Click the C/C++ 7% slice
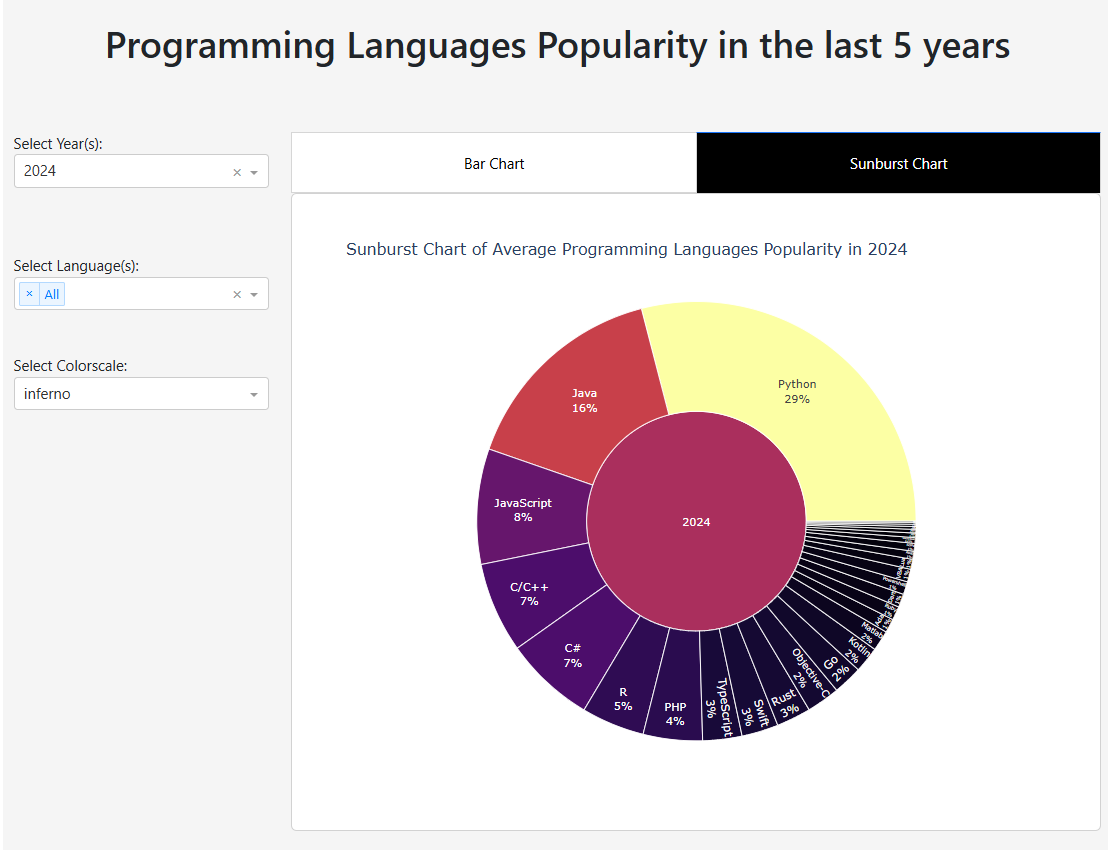1108x850 pixels. [529, 595]
